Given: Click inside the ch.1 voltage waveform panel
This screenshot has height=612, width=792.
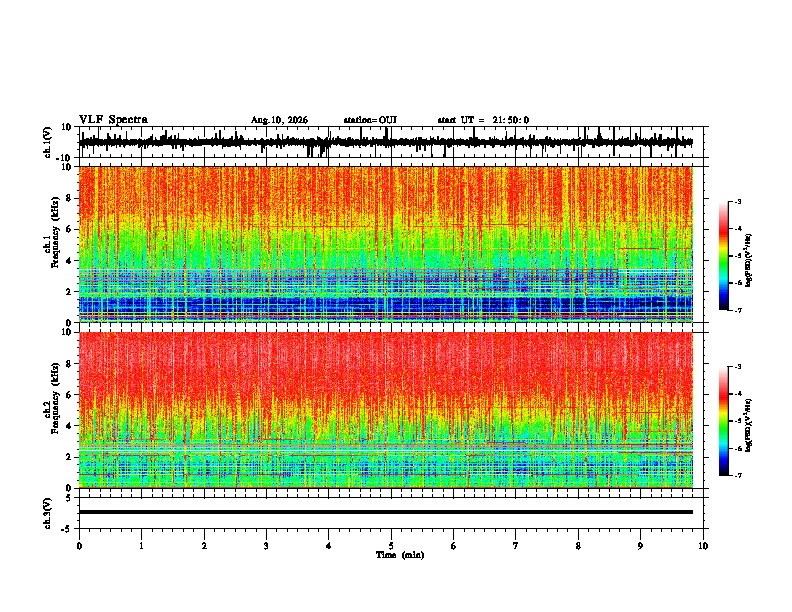Looking at the screenshot, I should [391, 142].
